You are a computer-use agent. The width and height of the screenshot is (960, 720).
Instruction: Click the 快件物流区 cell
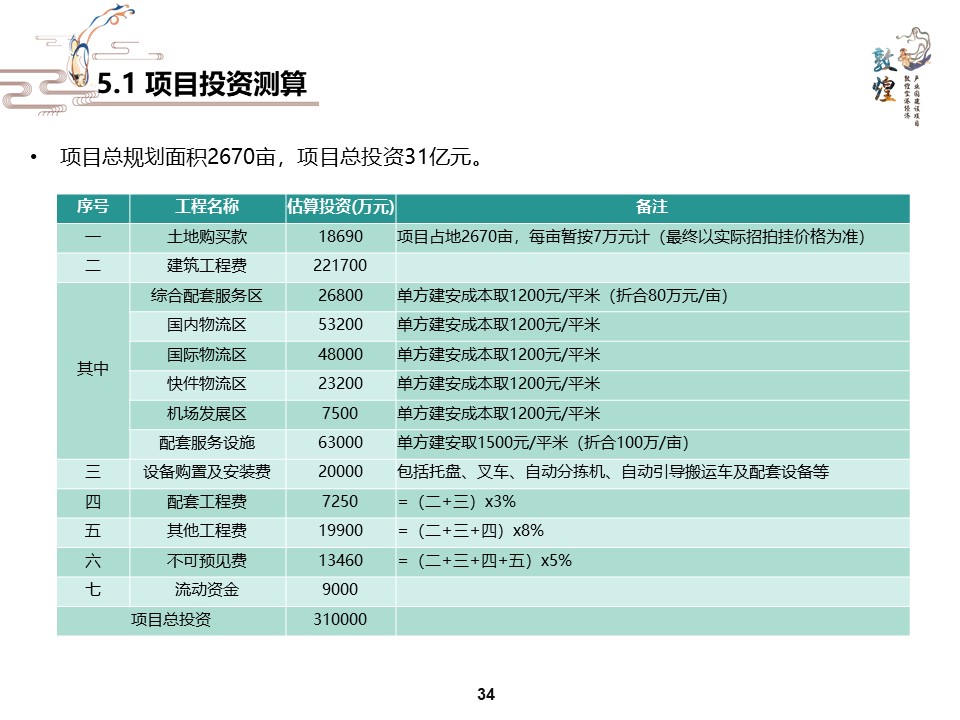(207, 384)
